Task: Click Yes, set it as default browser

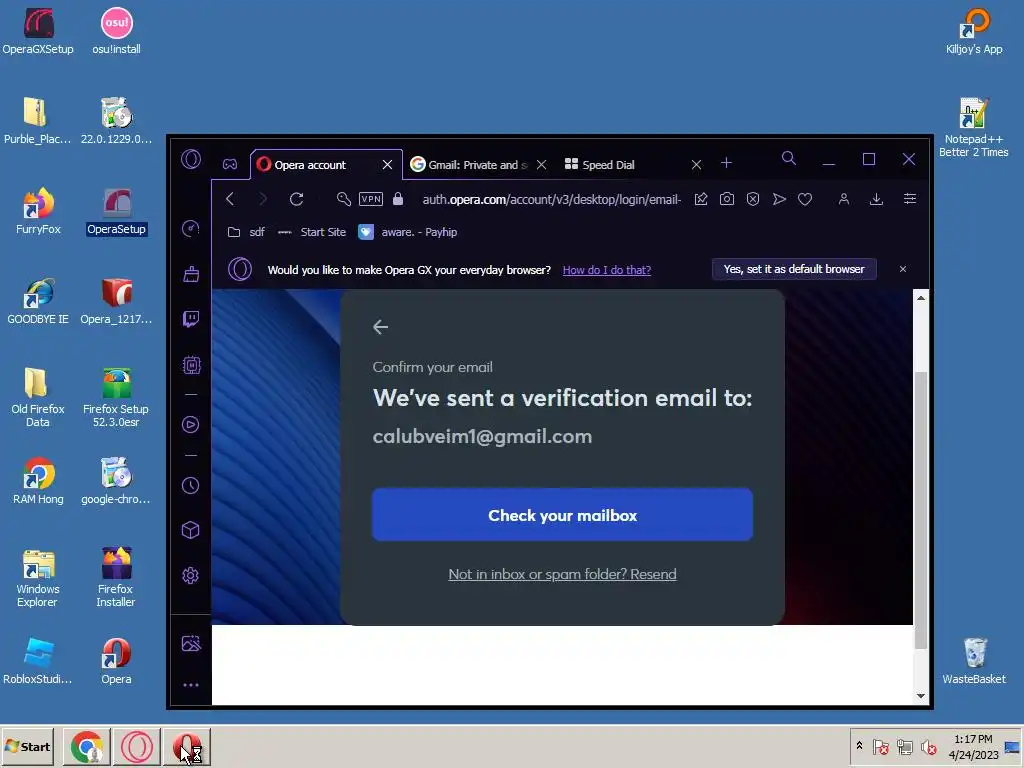Action: tap(794, 269)
